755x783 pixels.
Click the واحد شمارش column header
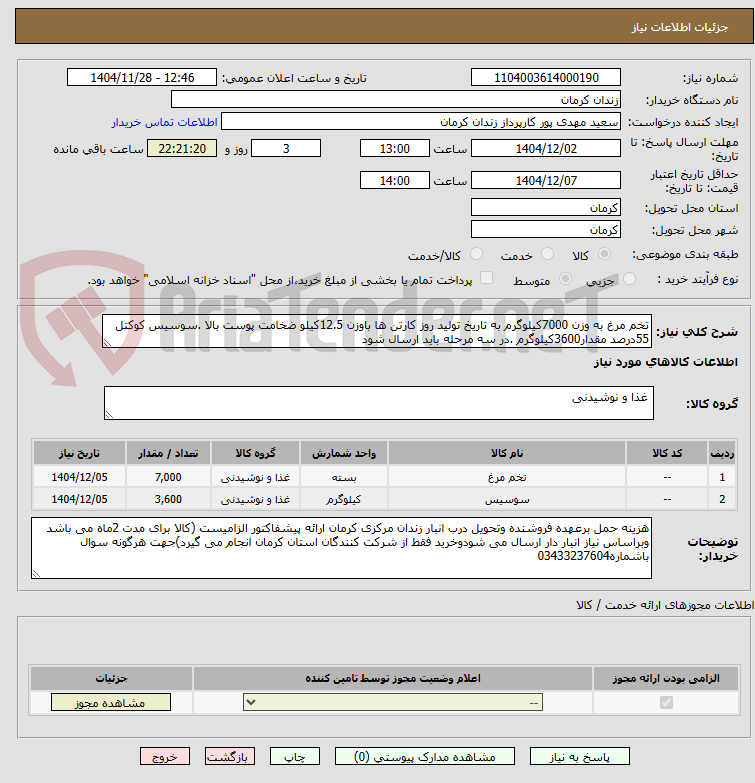coord(344,453)
